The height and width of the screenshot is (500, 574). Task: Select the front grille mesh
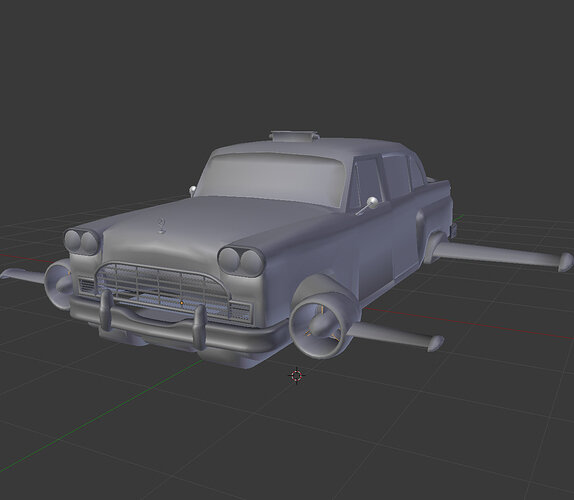[163, 289]
